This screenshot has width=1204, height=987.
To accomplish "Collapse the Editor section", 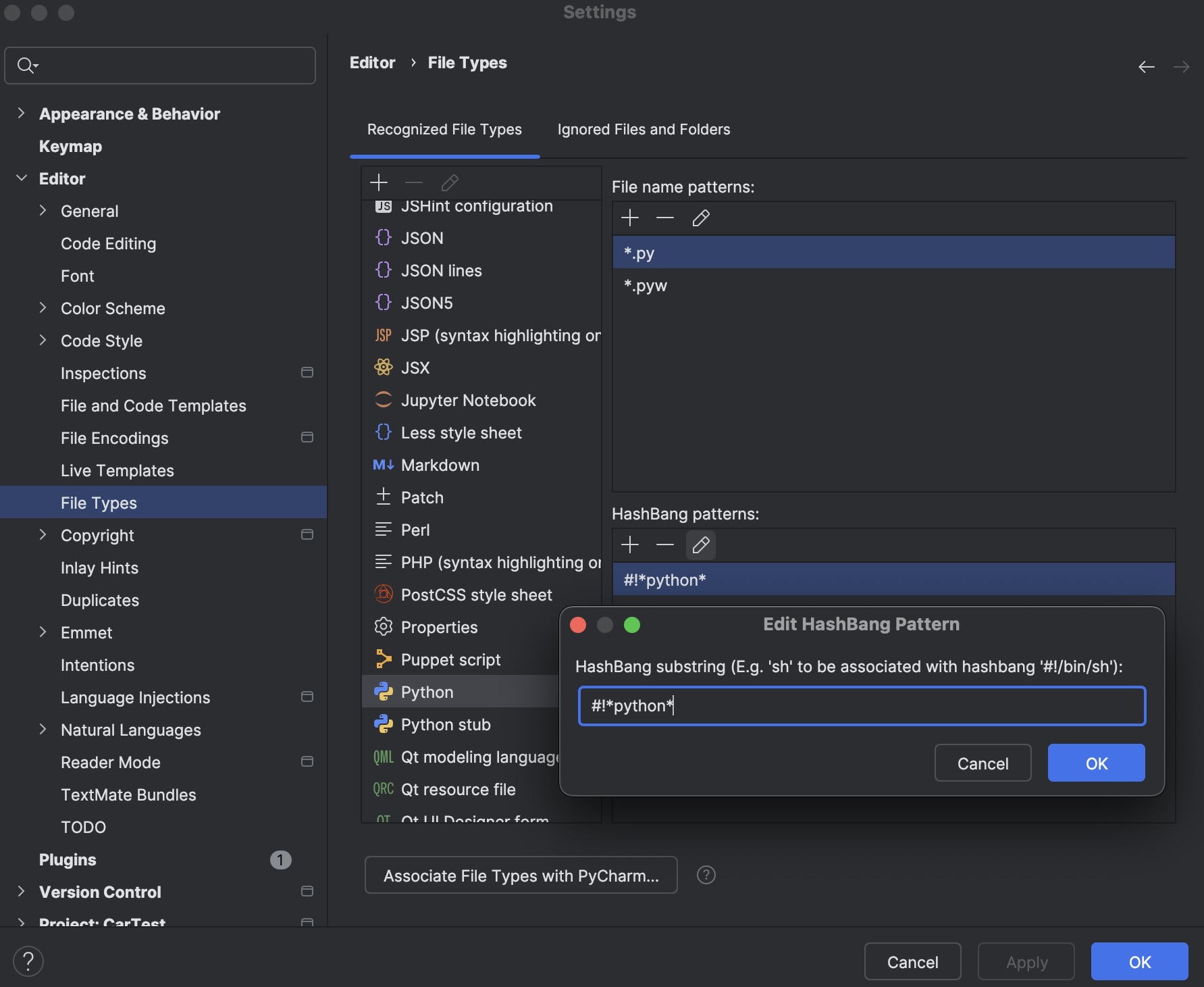I will (x=22, y=178).
